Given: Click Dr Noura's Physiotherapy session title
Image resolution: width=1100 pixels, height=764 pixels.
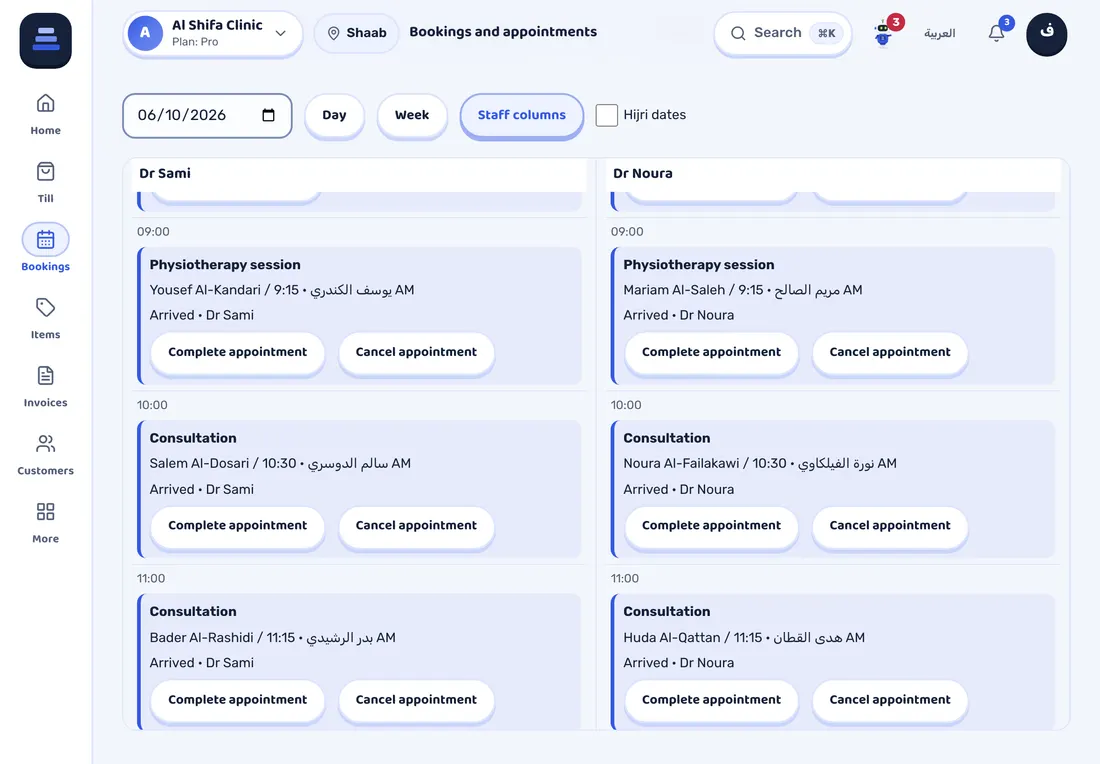Looking at the screenshot, I should [x=699, y=264].
